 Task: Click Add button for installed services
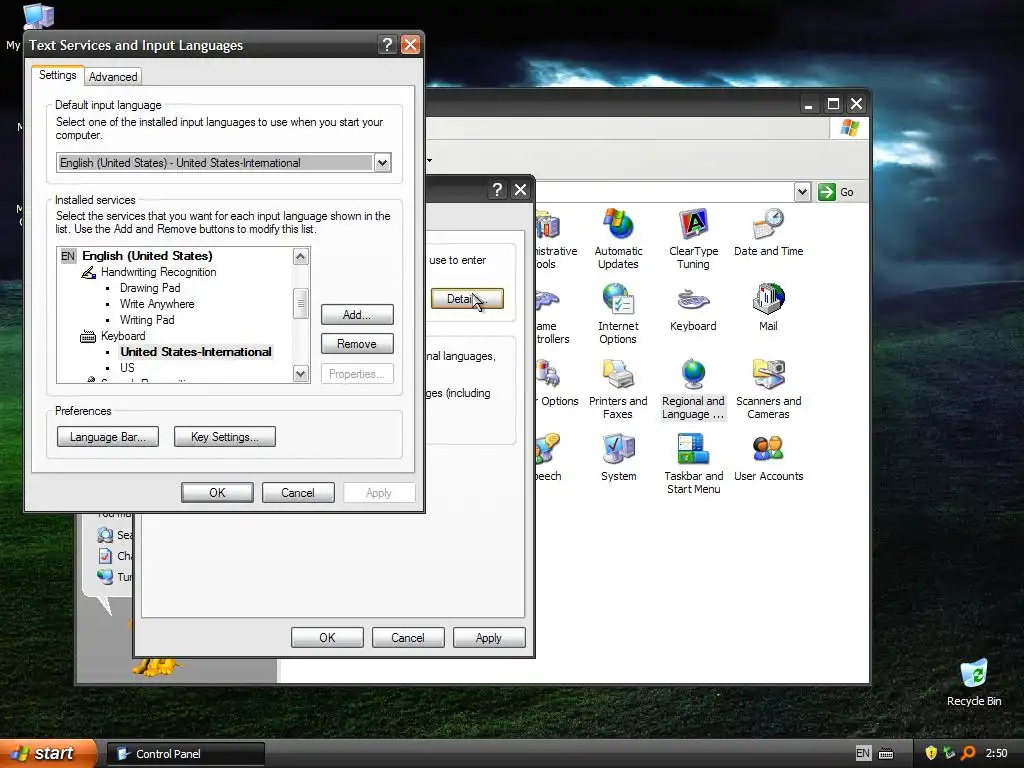[357, 315]
